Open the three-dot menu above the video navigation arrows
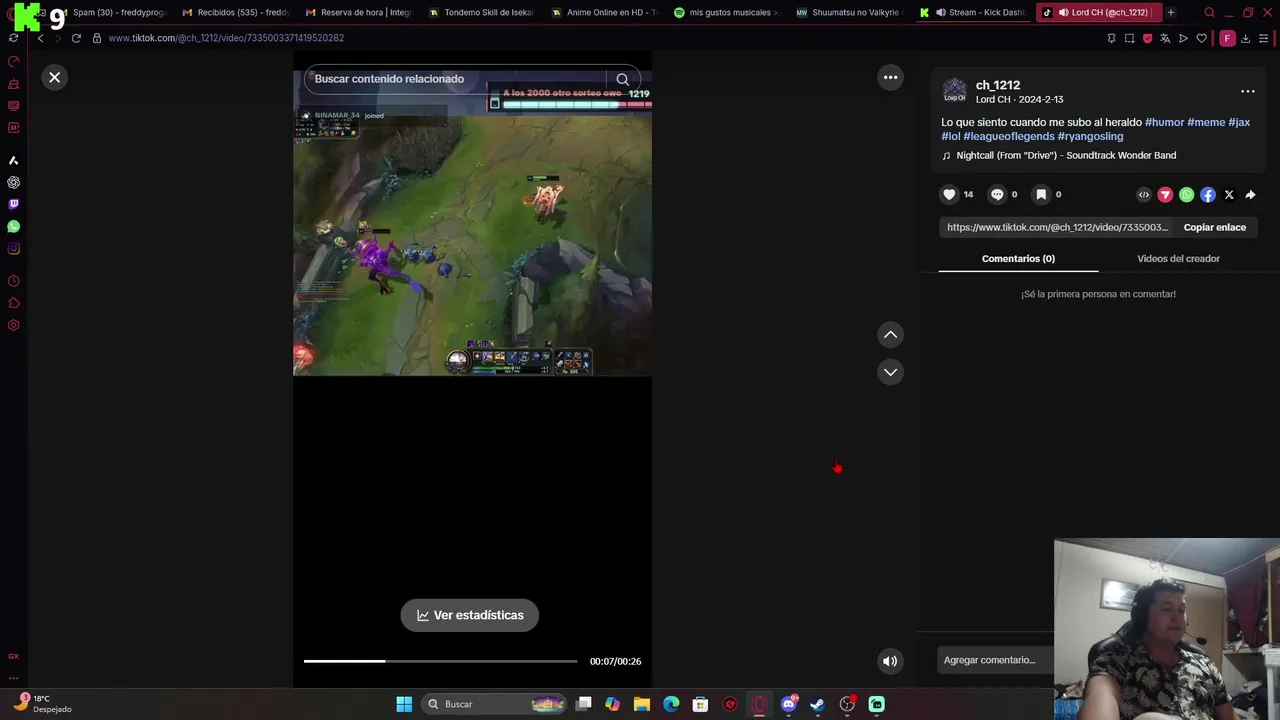The height and width of the screenshot is (720, 1280). 890,77
